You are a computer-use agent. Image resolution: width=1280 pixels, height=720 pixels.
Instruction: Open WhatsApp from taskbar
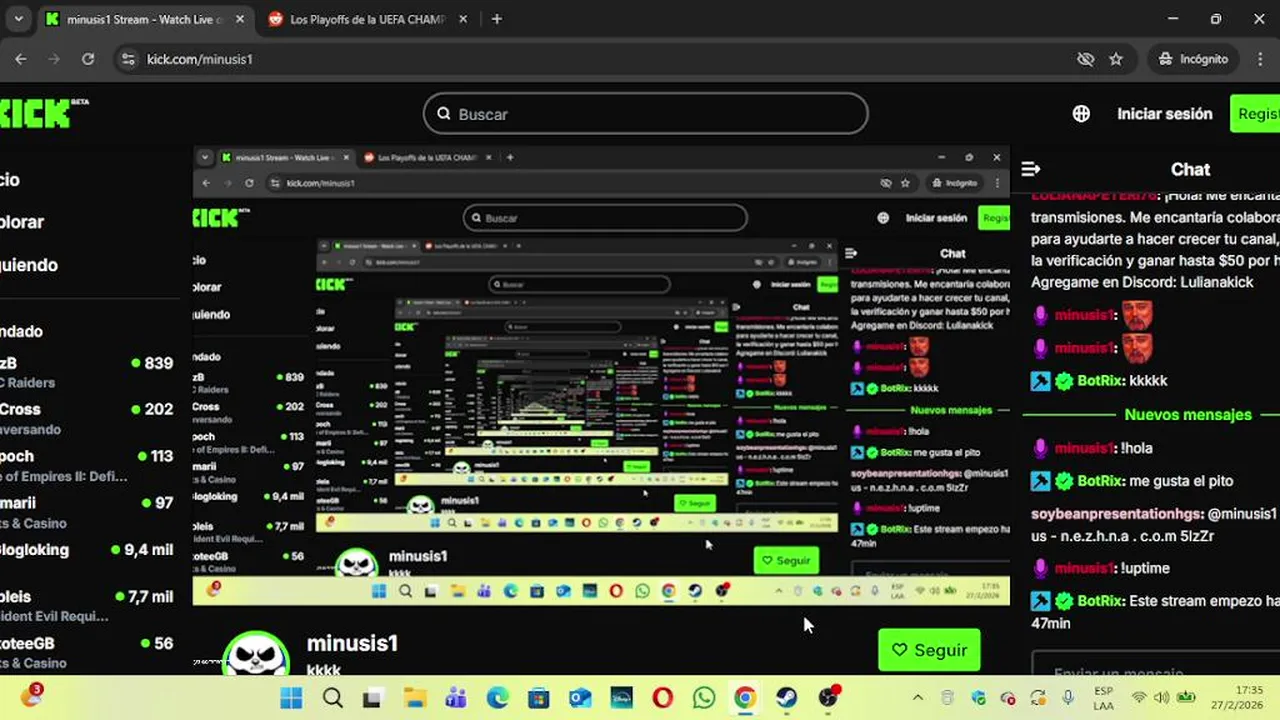coord(704,698)
